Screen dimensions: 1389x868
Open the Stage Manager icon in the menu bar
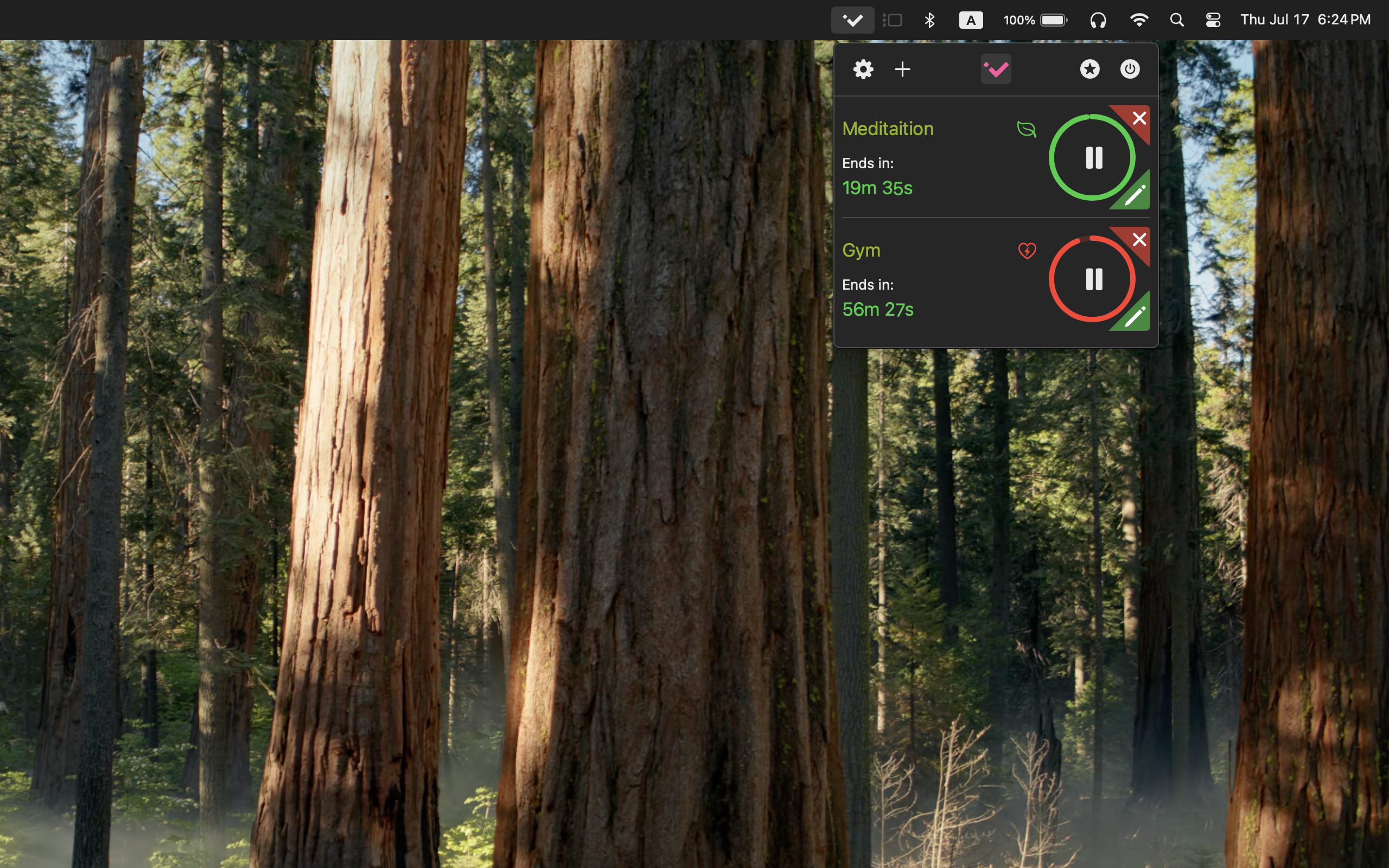click(892, 20)
